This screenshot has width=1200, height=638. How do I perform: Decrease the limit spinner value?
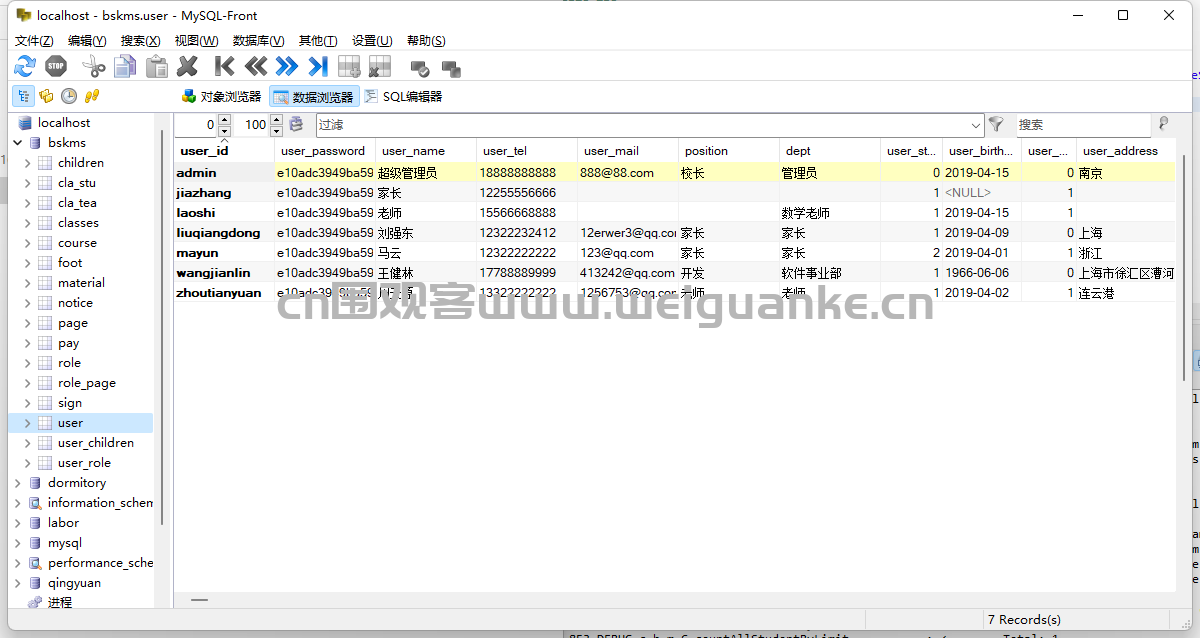(277, 130)
